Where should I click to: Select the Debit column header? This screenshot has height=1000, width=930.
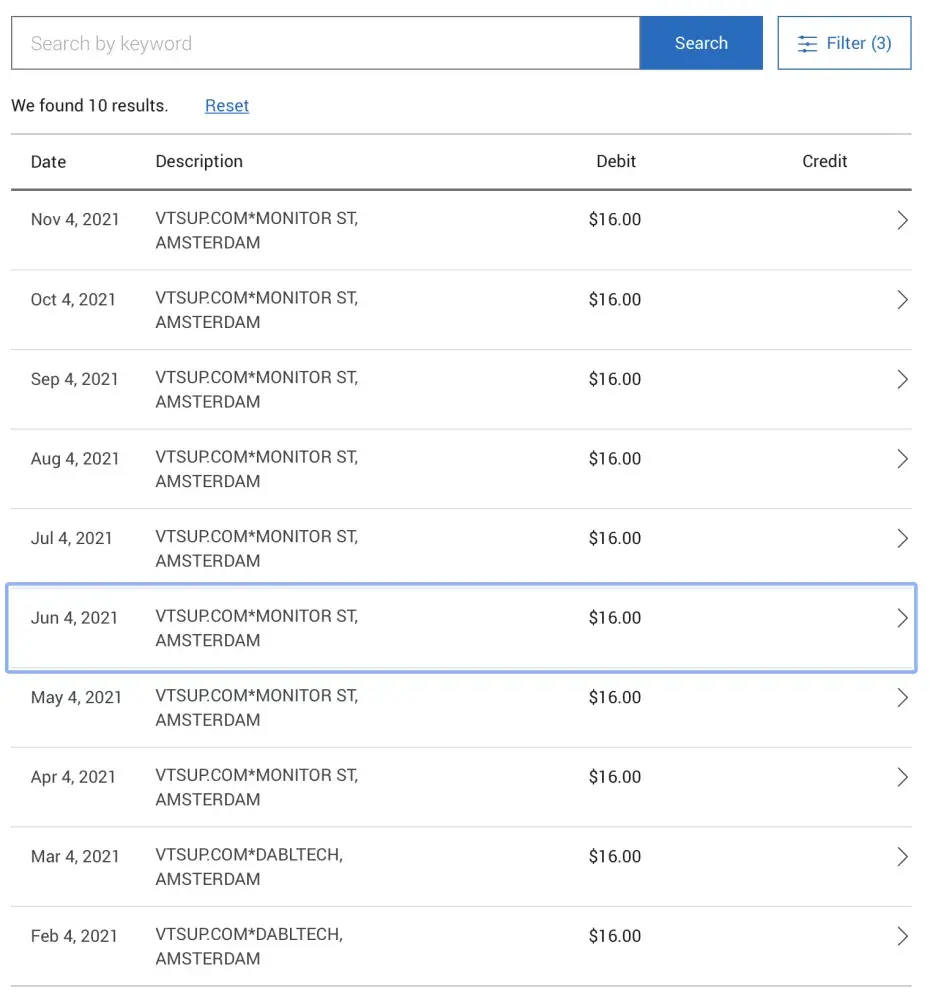click(x=616, y=162)
